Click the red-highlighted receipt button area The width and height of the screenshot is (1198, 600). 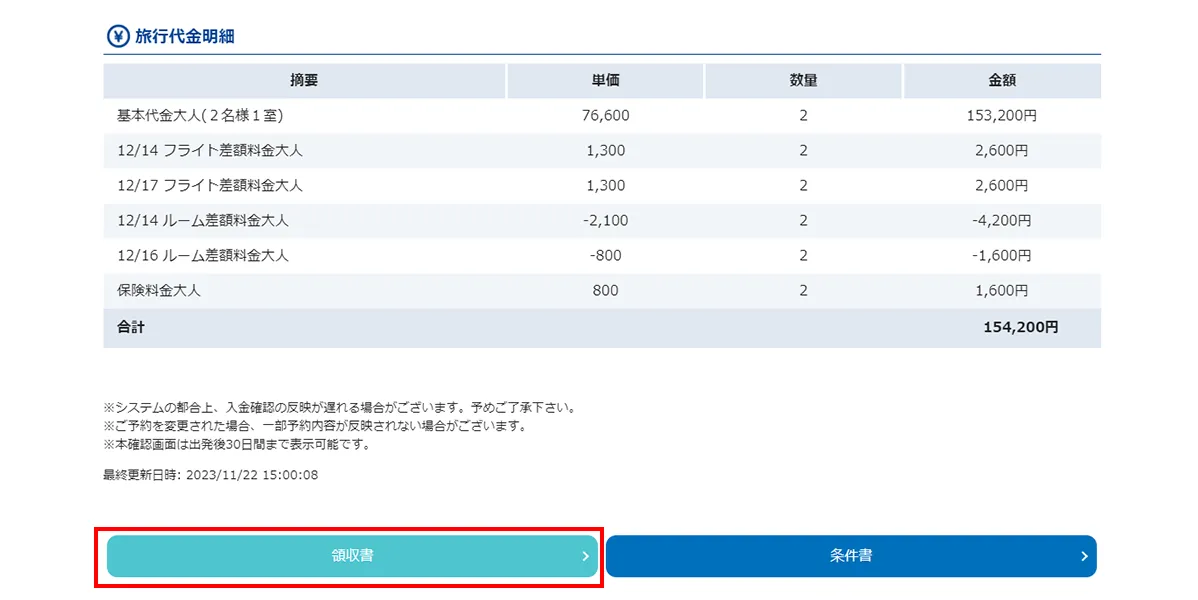350,556
